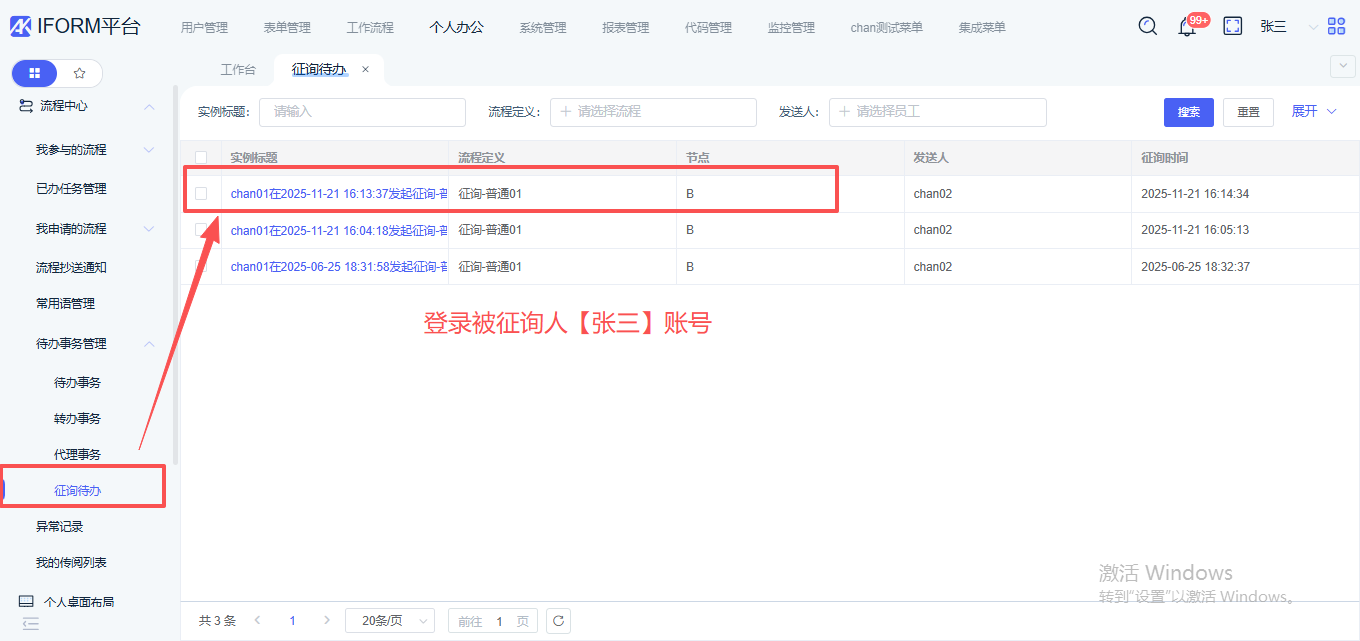Focus the 实例标题 input field
Viewport: 1360px width, 641px height.
[362, 112]
